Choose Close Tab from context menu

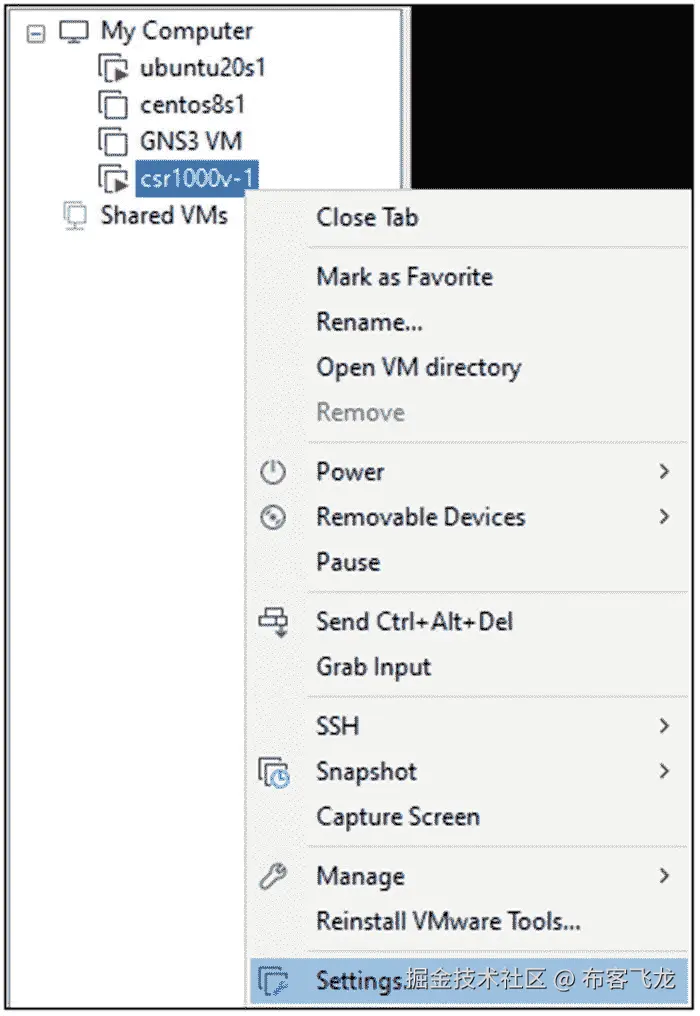(x=367, y=217)
